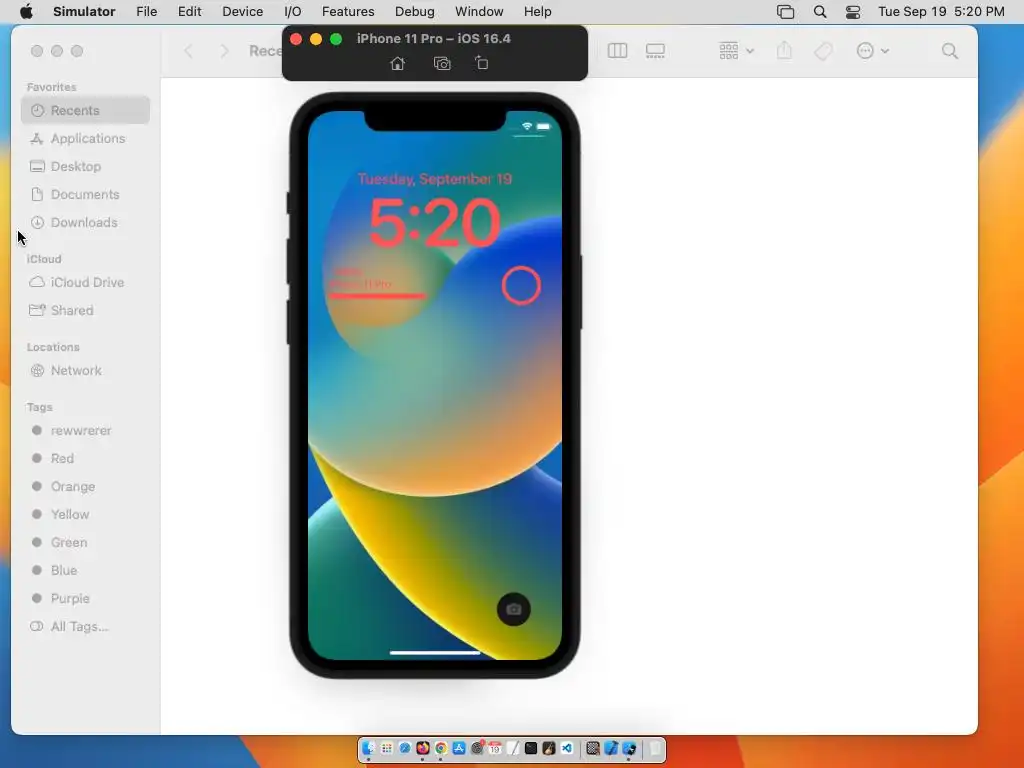Tap the Home button in Simulator toolbar
This screenshot has width=1024, height=768.
[397, 63]
